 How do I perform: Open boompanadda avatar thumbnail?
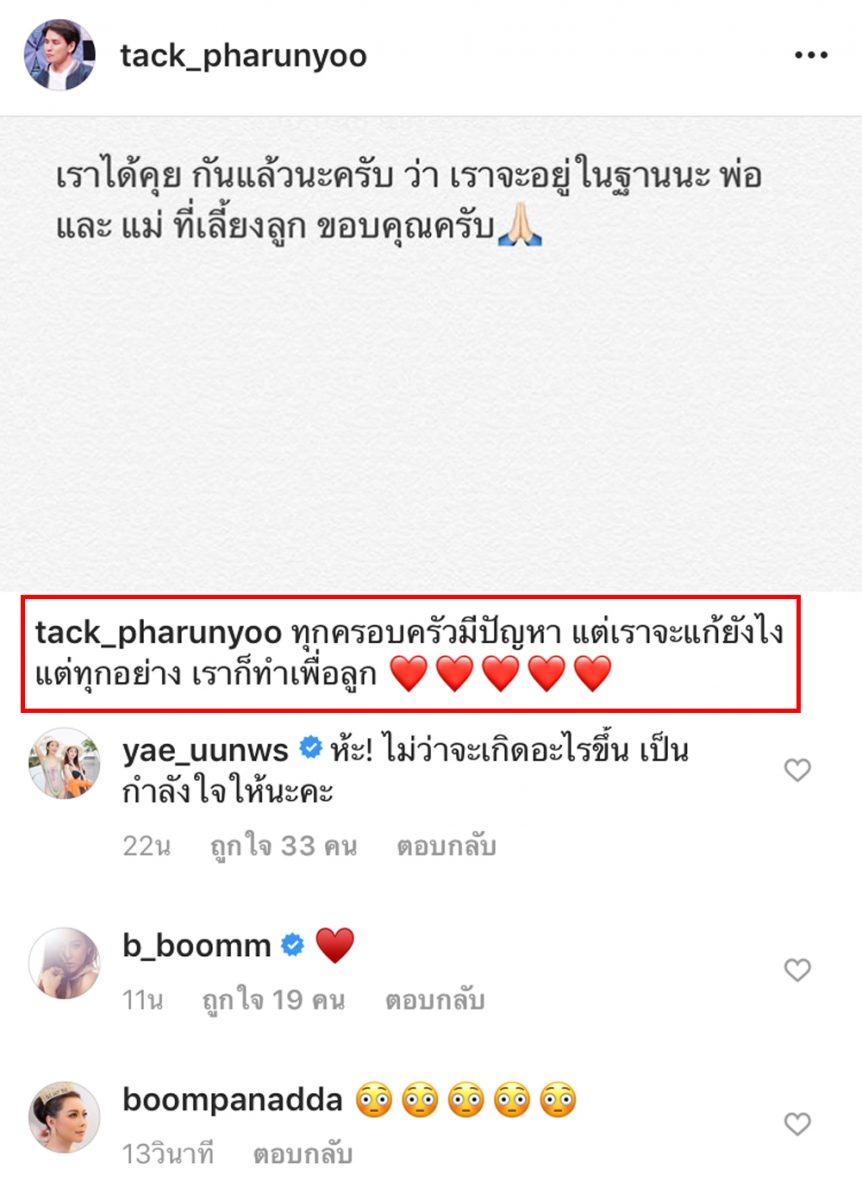(x=64, y=1117)
